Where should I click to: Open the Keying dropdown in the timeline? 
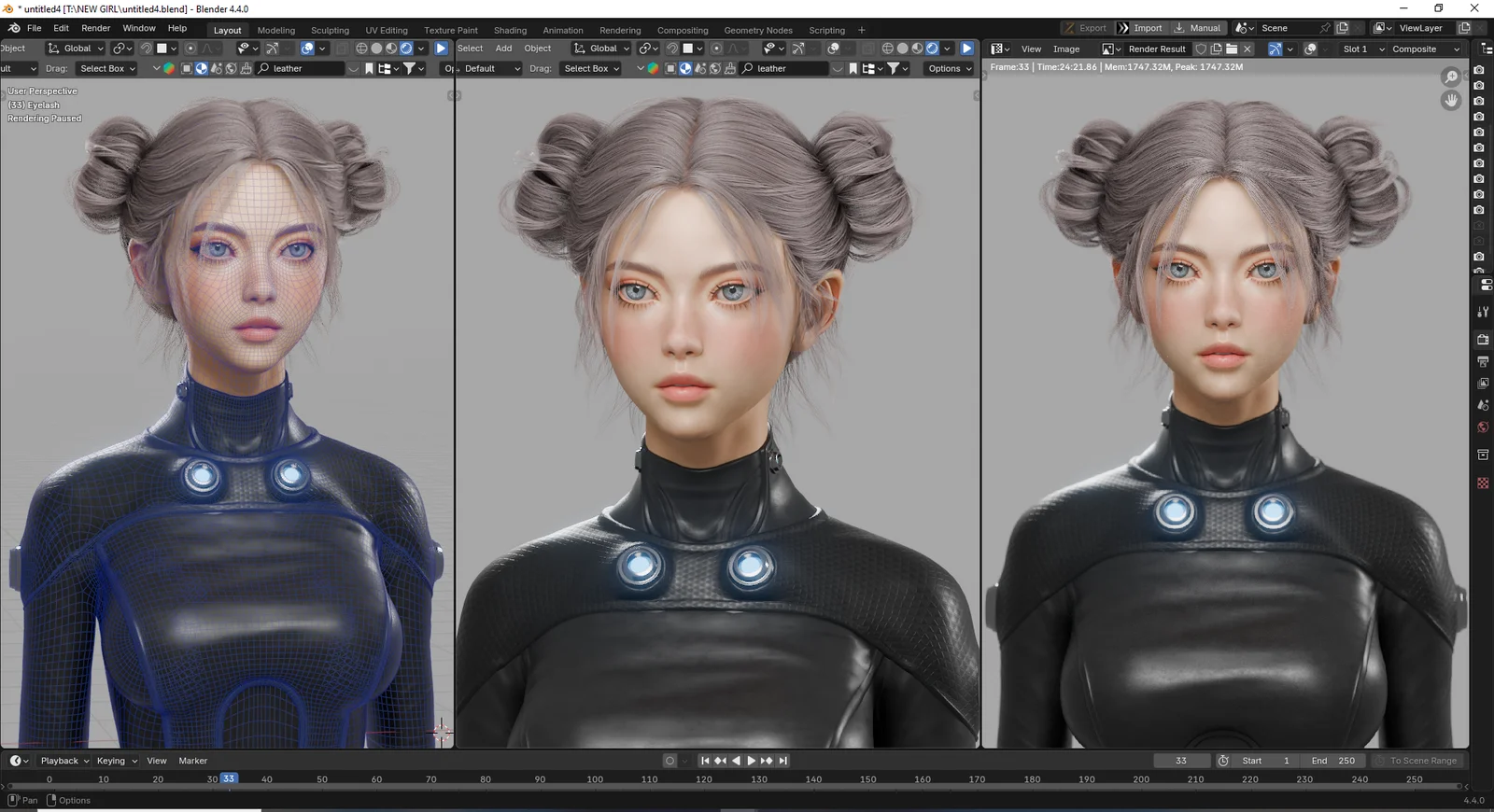click(117, 761)
